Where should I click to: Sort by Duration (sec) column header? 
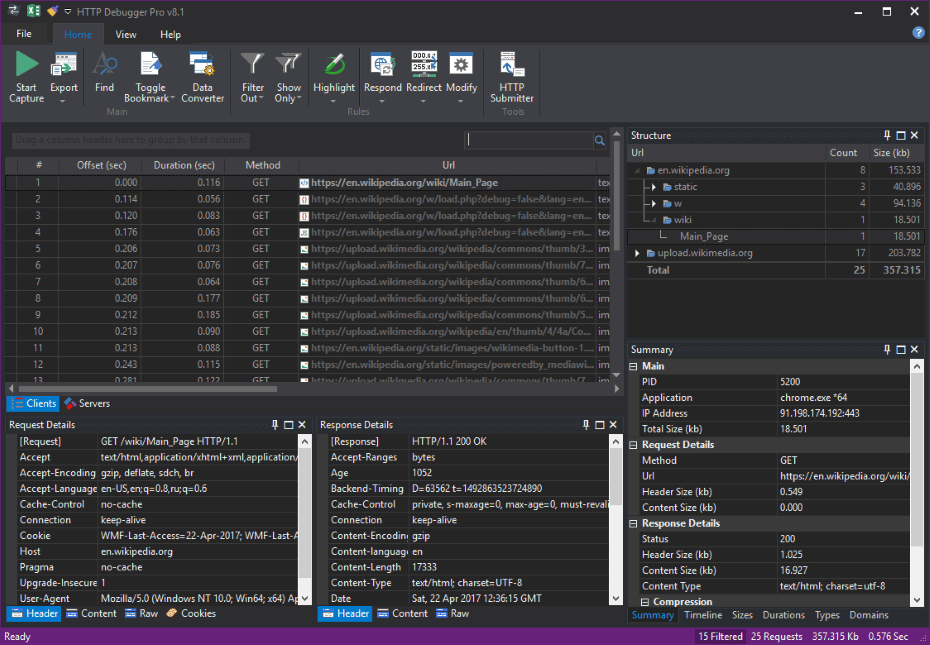click(x=184, y=166)
